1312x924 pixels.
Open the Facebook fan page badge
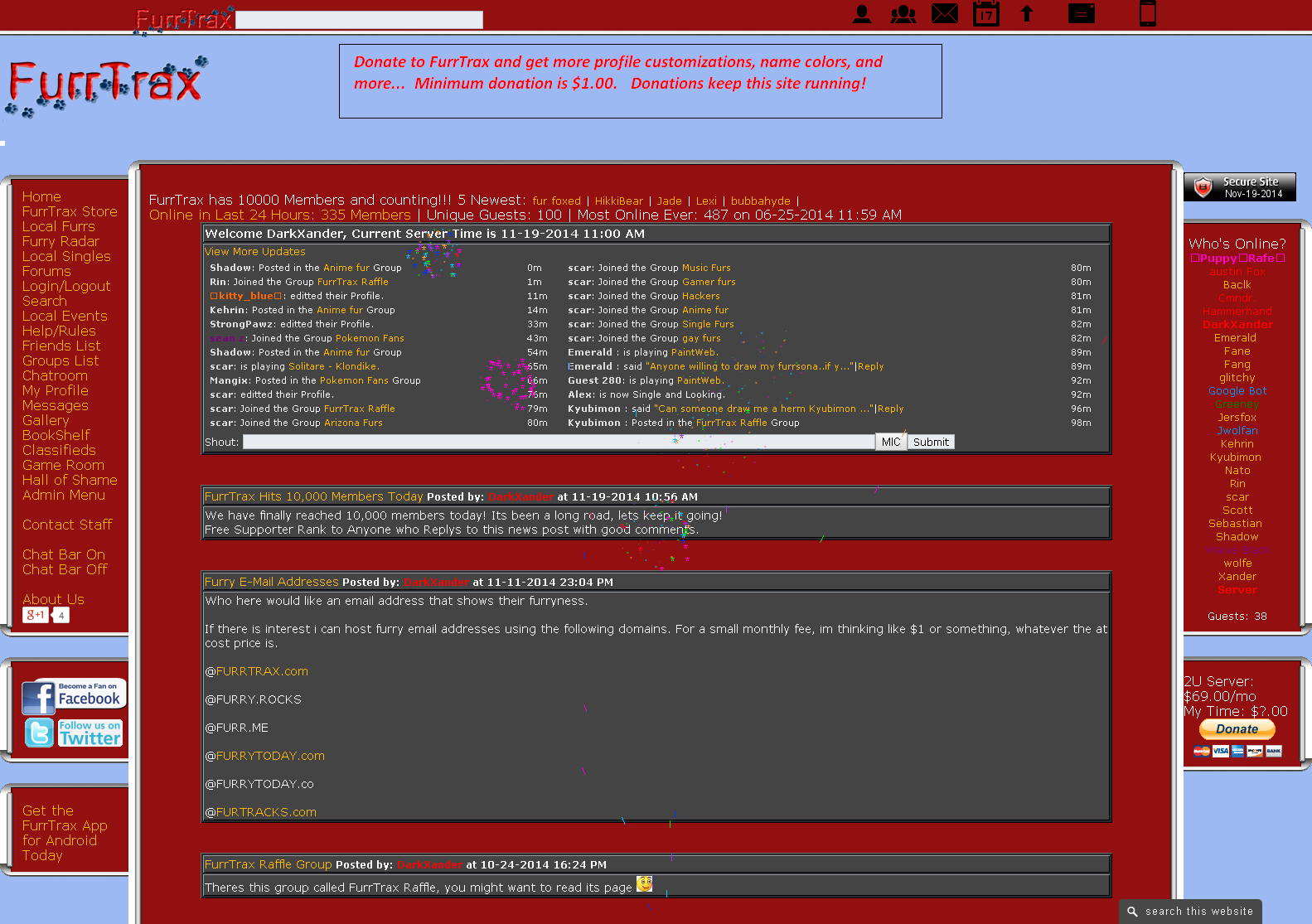74,696
